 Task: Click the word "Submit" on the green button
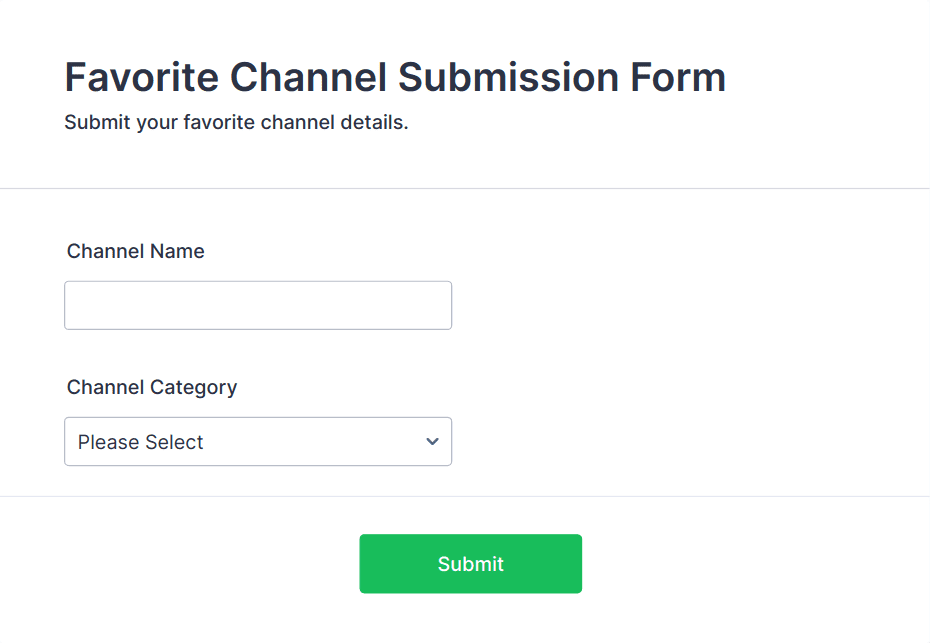pyautogui.click(x=470, y=564)
